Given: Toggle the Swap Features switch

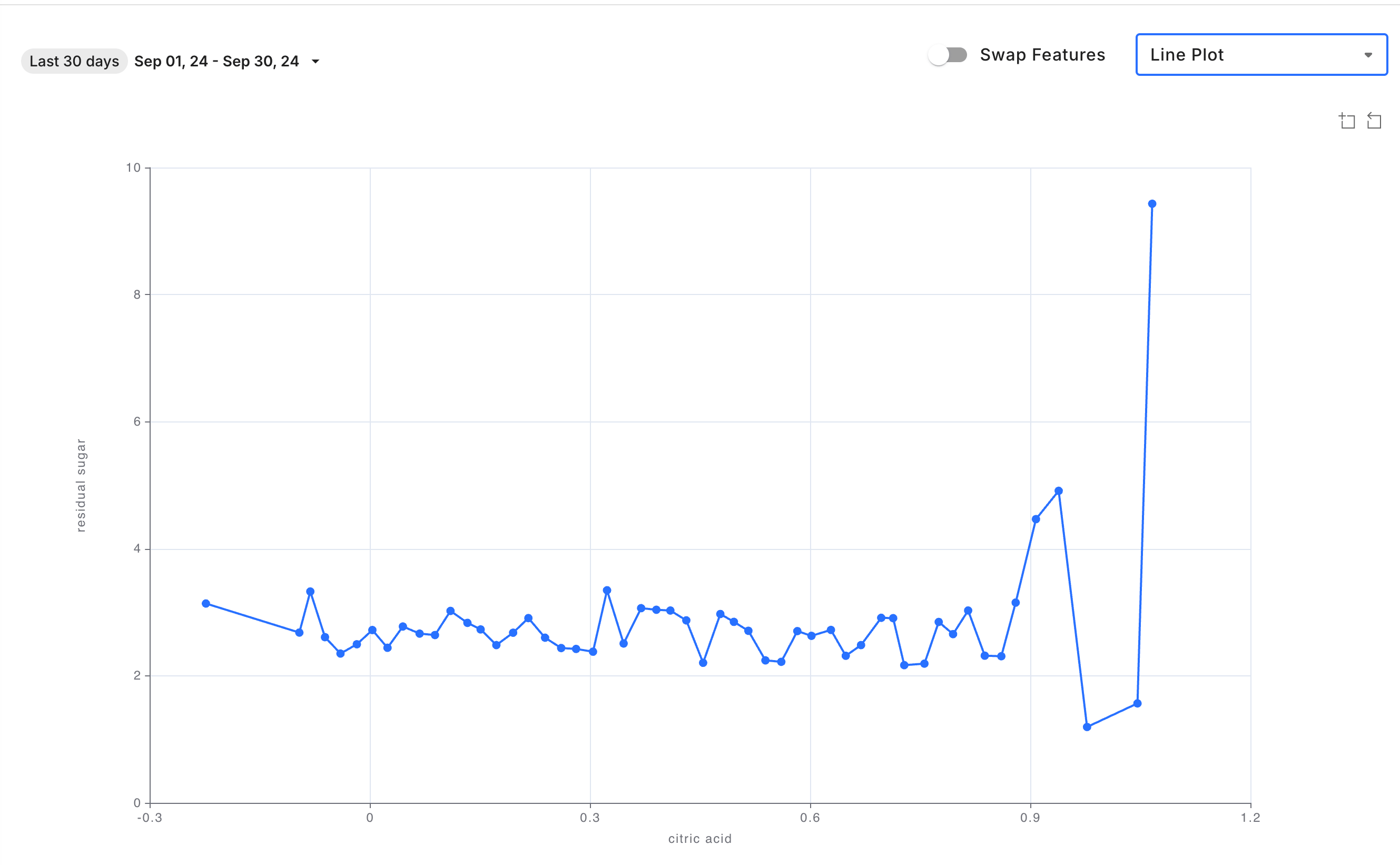Looking at the screenshot, I should 948,55.
